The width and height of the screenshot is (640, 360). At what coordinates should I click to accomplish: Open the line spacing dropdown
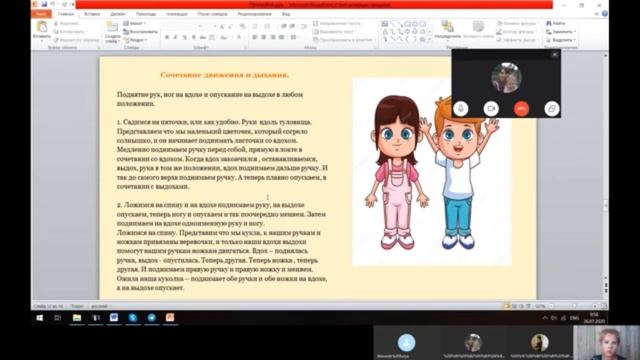(304, 27)
